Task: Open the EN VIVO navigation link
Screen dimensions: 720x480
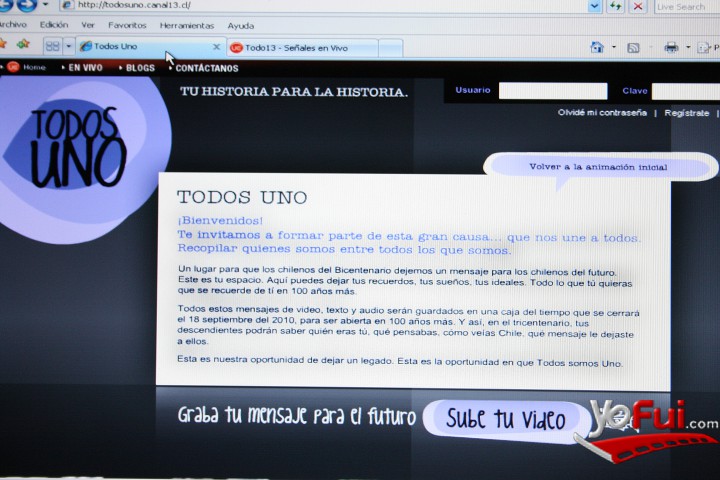Action: (85, 68)
